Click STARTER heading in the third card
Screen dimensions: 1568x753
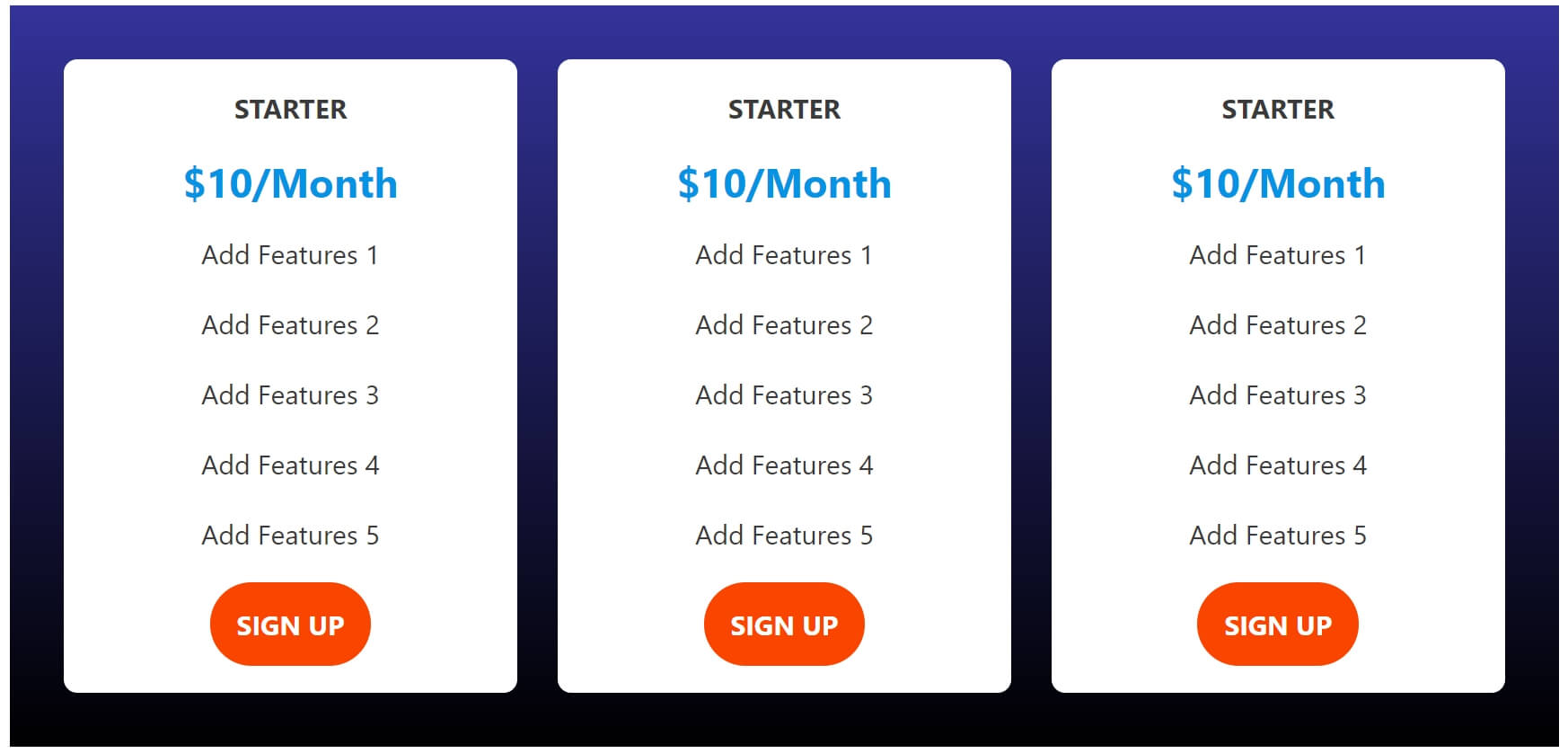point(1277,110)
